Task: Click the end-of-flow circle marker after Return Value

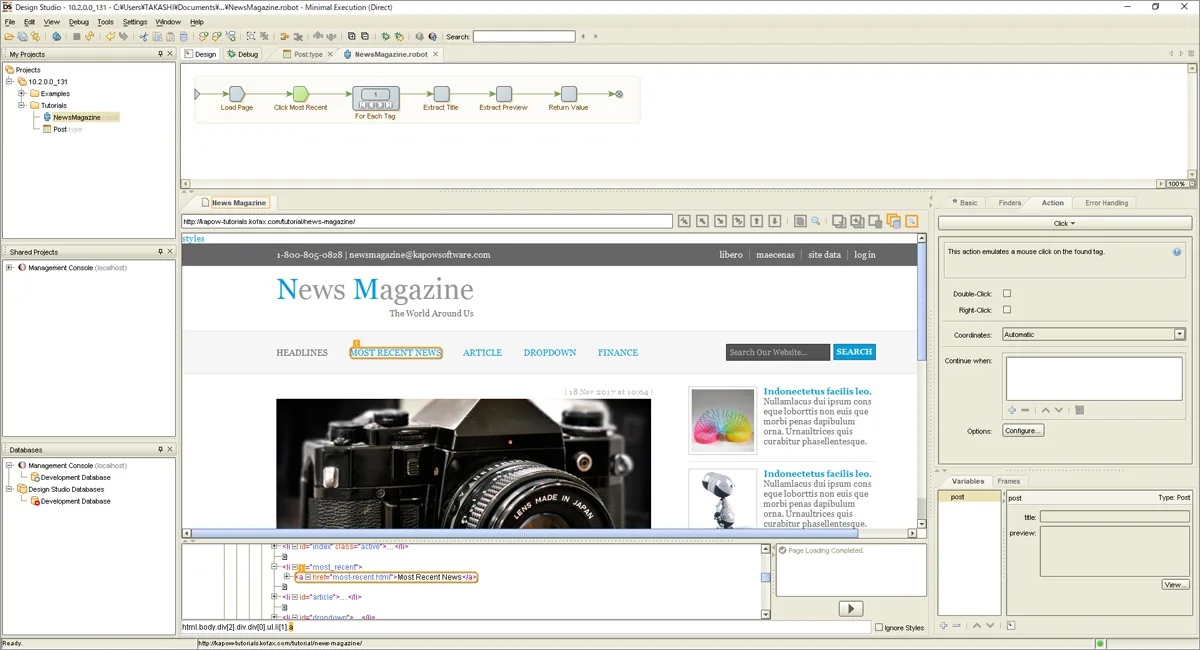Action: (x=619, y=94)
